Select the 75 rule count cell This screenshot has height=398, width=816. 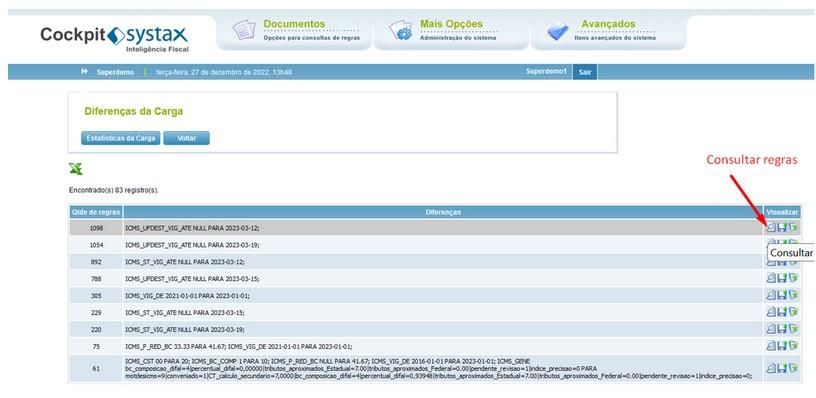96,346
